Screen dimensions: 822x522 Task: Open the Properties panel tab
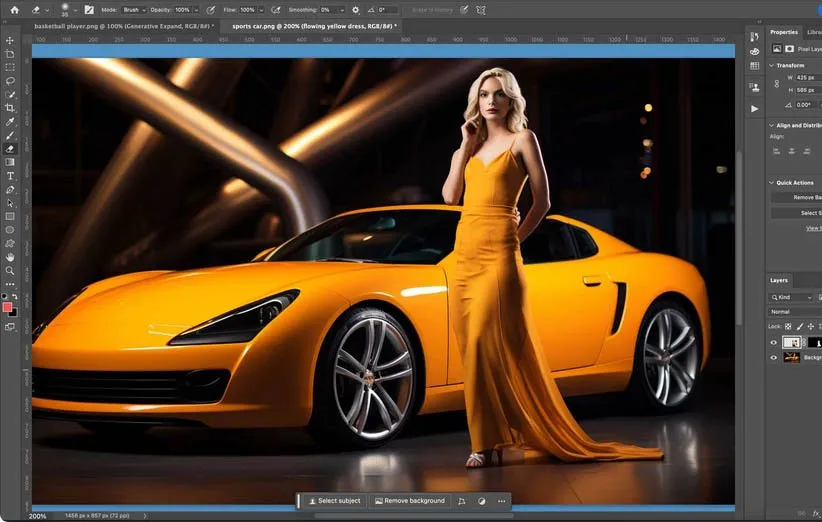(783, 32)
